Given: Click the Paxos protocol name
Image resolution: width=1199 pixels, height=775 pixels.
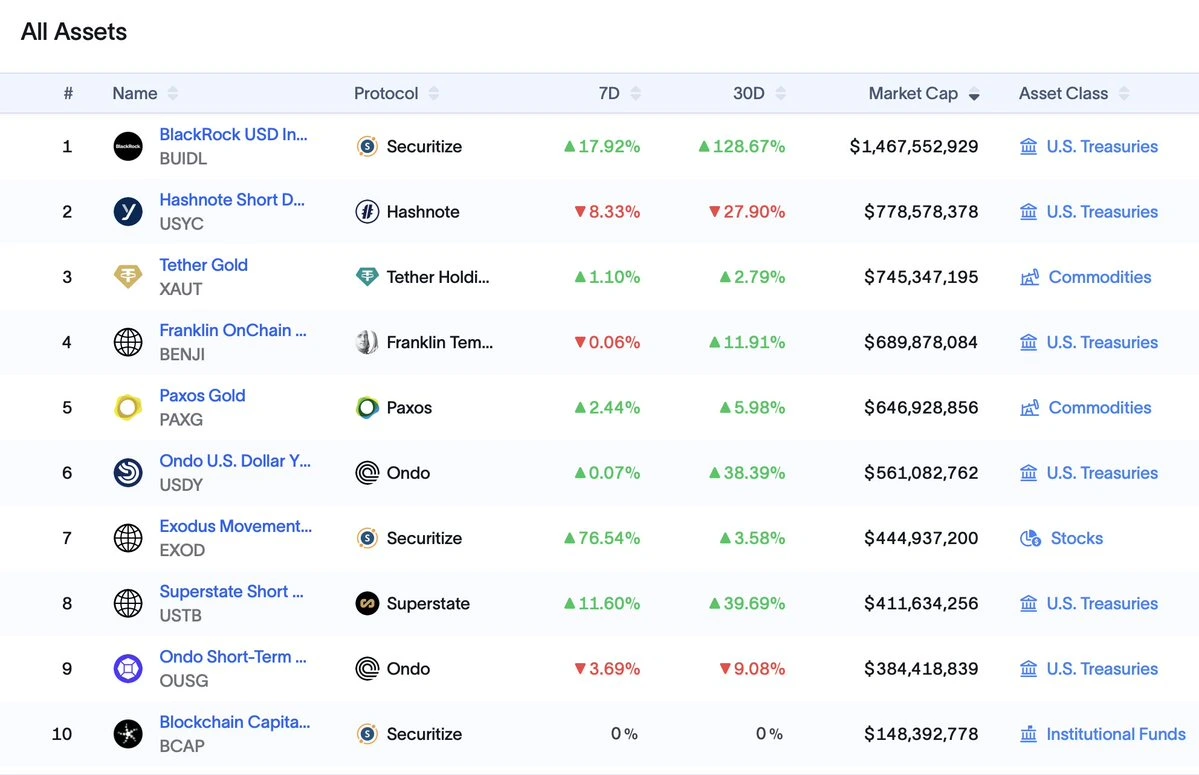Looking at the screenshot, I should click(409, 407).
